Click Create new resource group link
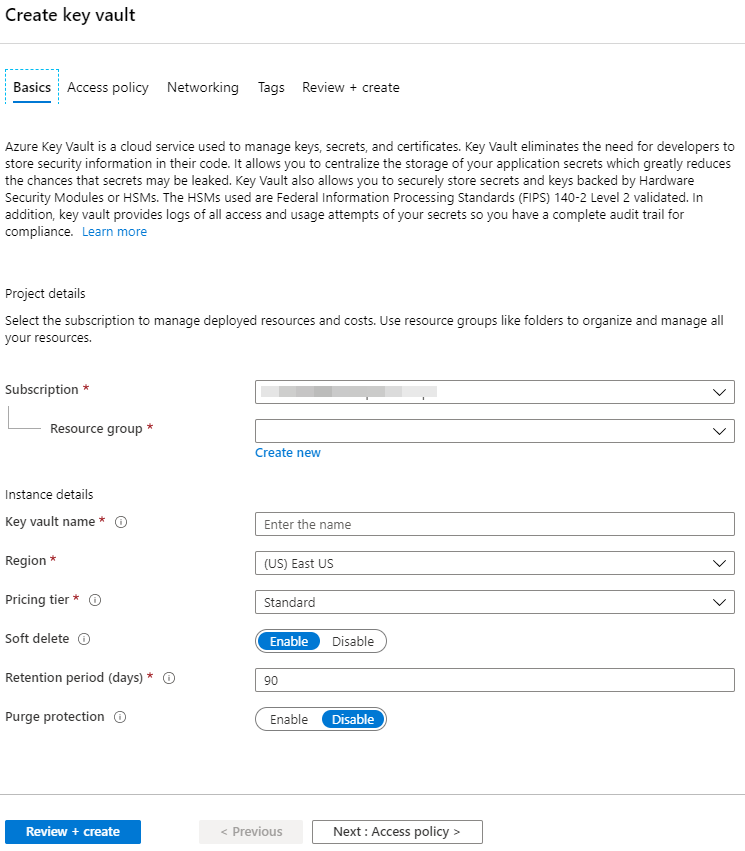Viewport: 745px width, 851px height. 288,453
